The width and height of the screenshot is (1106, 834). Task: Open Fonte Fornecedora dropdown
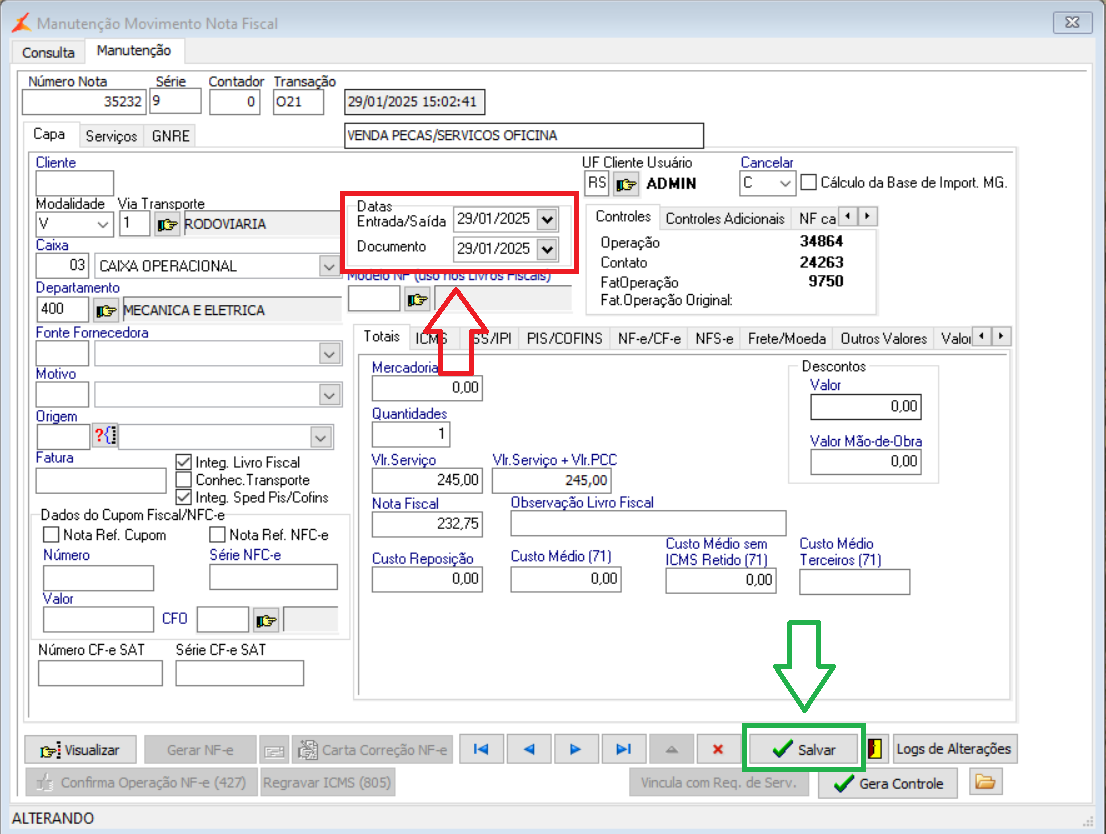329,353
